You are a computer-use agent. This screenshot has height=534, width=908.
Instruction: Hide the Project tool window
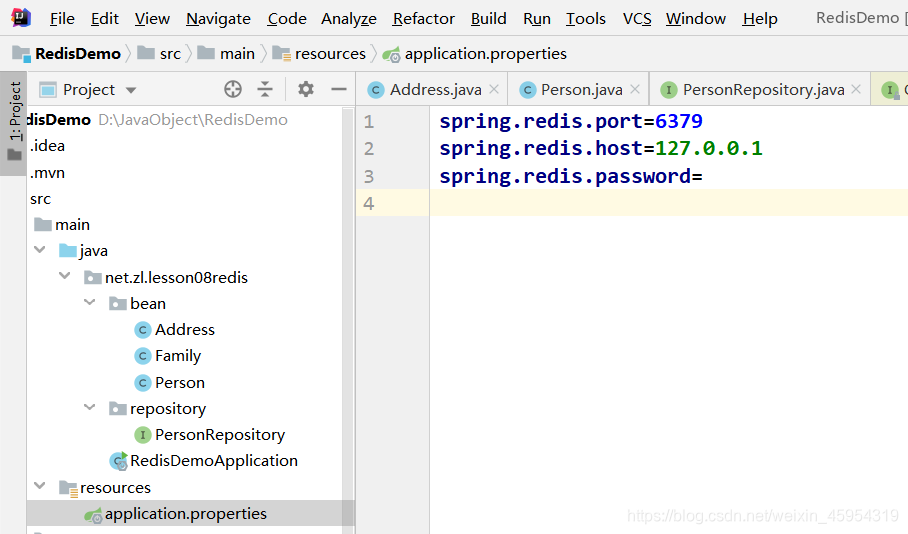(339, 89)
